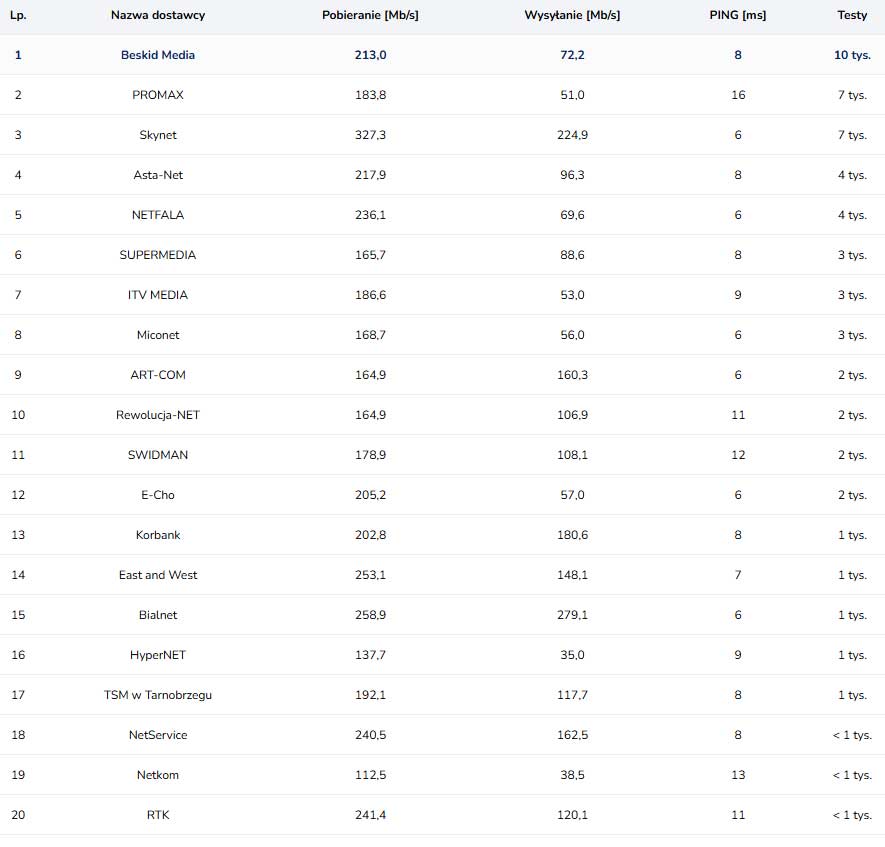Click the PING [ms] column header
885x847 pixels.
click(x=737, y=16)
